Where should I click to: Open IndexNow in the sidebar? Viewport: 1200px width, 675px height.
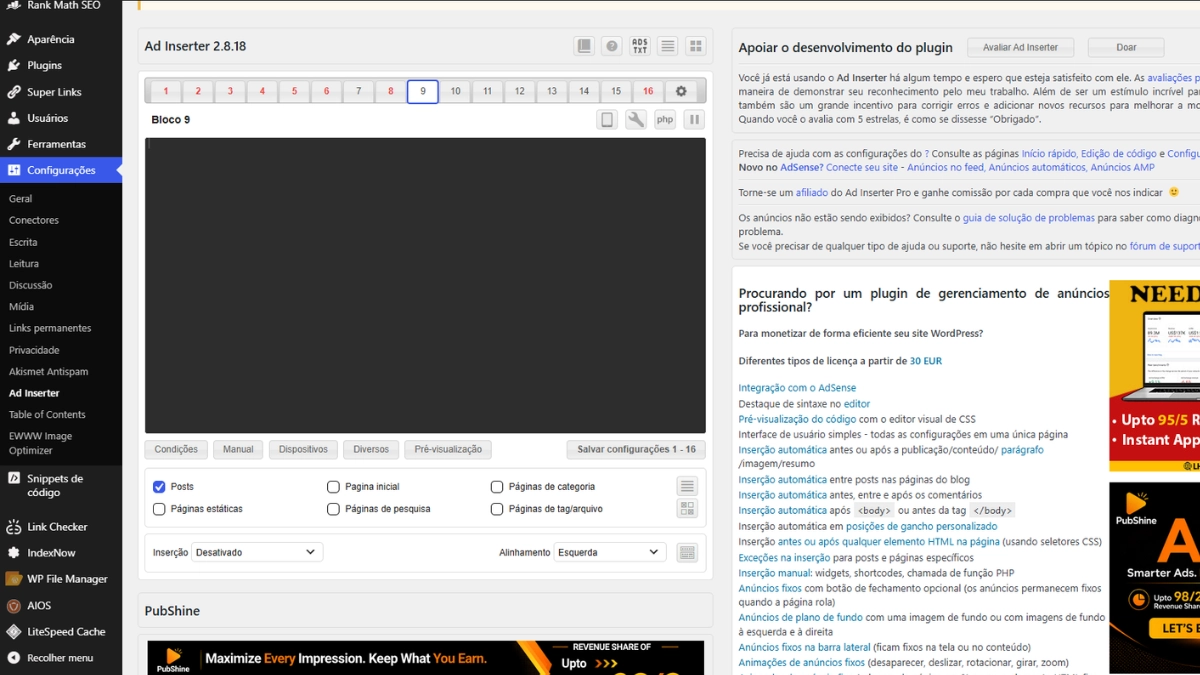pos(51,553)
